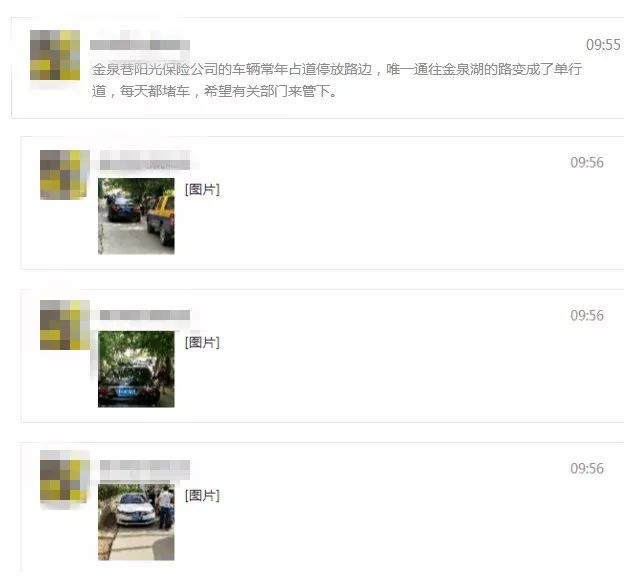Click the avatar next to the white car photo

click(x=65, y=476)
